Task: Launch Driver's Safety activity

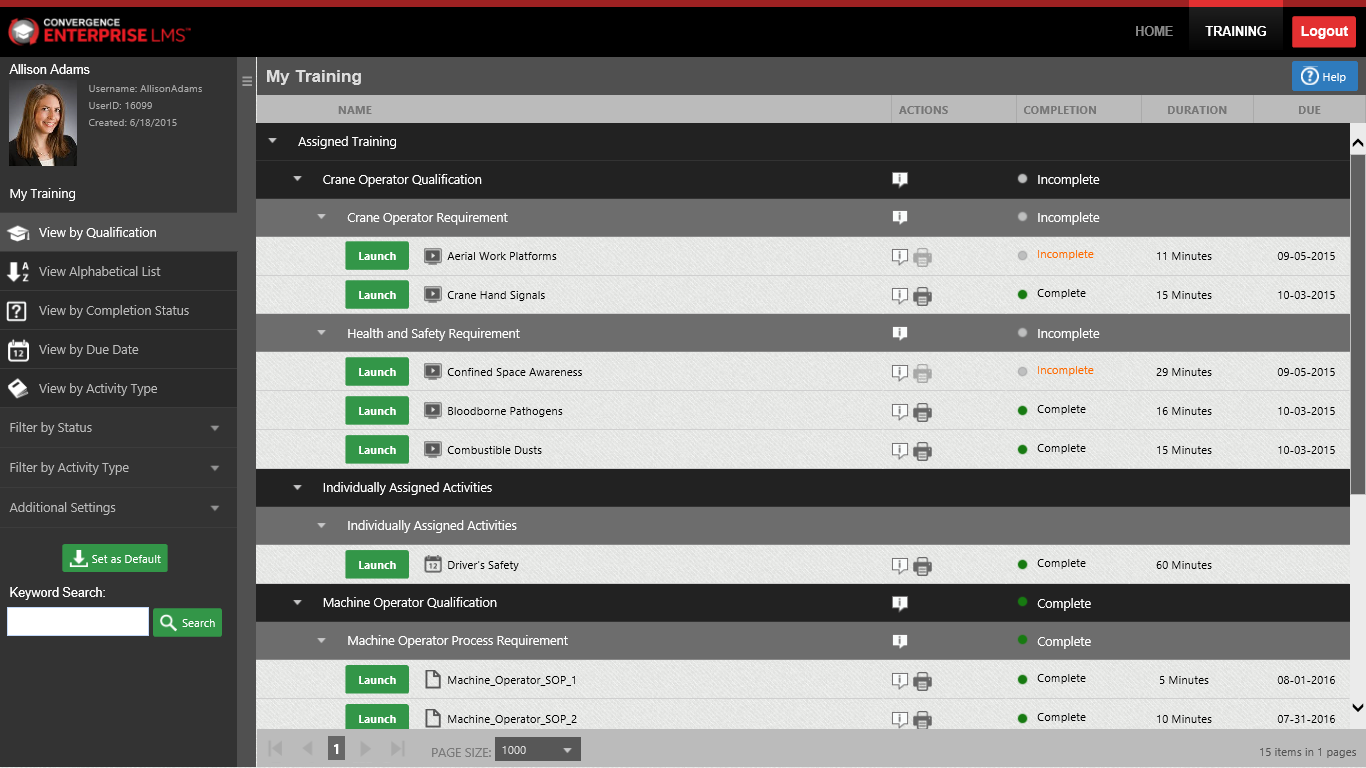Action: (377, 565)
